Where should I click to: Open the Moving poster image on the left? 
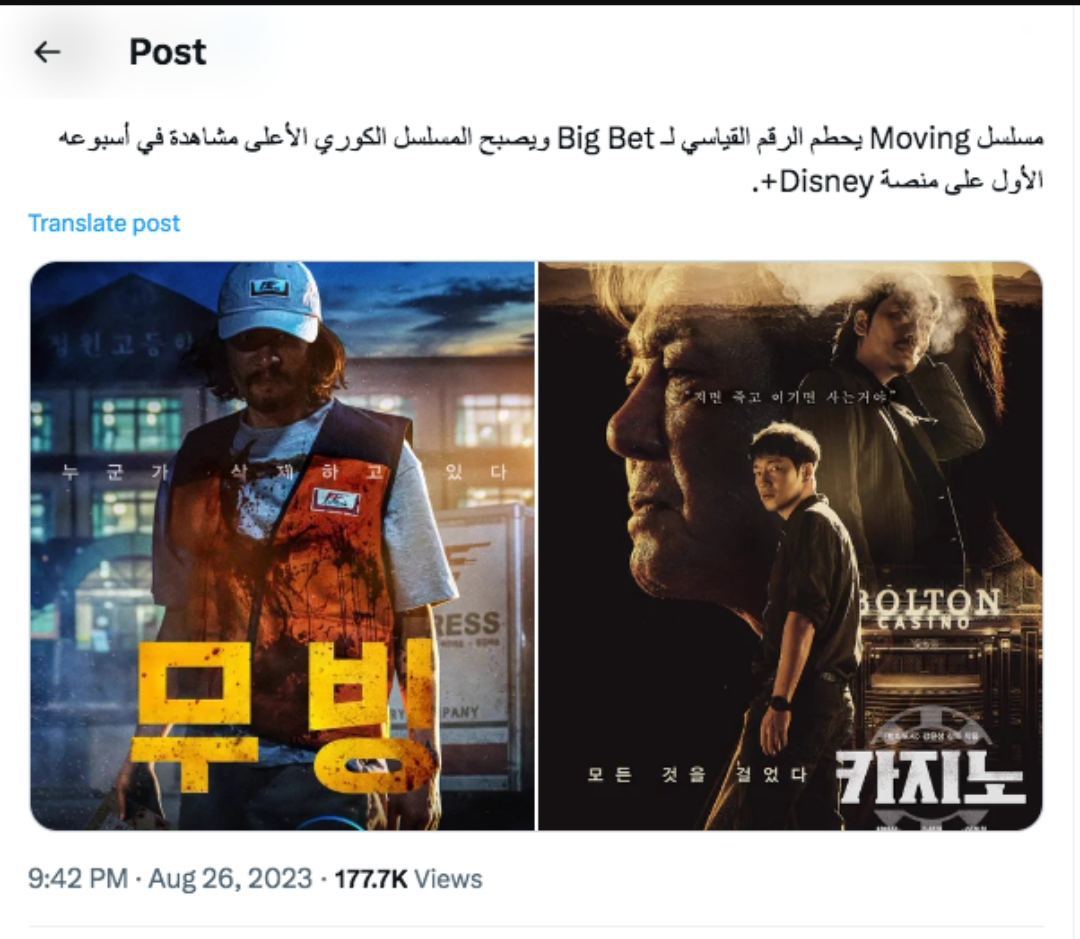282,546
